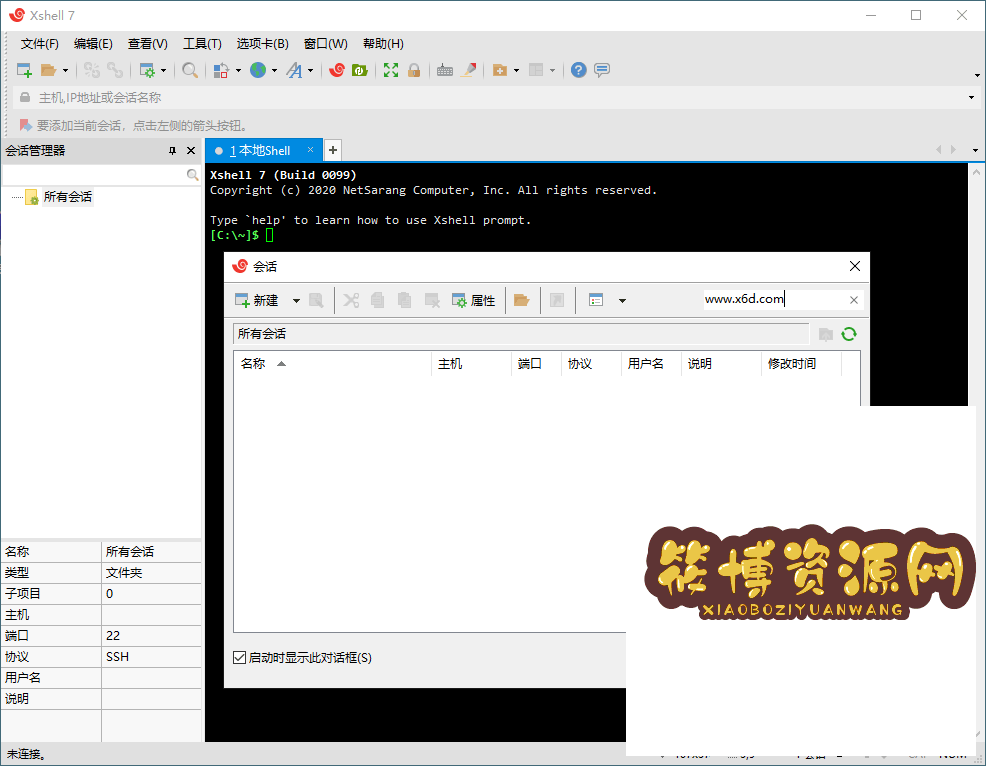Expand dropdown arrow next to font icon
Viewport: 986px width, 766px height.
click(311, 70)
